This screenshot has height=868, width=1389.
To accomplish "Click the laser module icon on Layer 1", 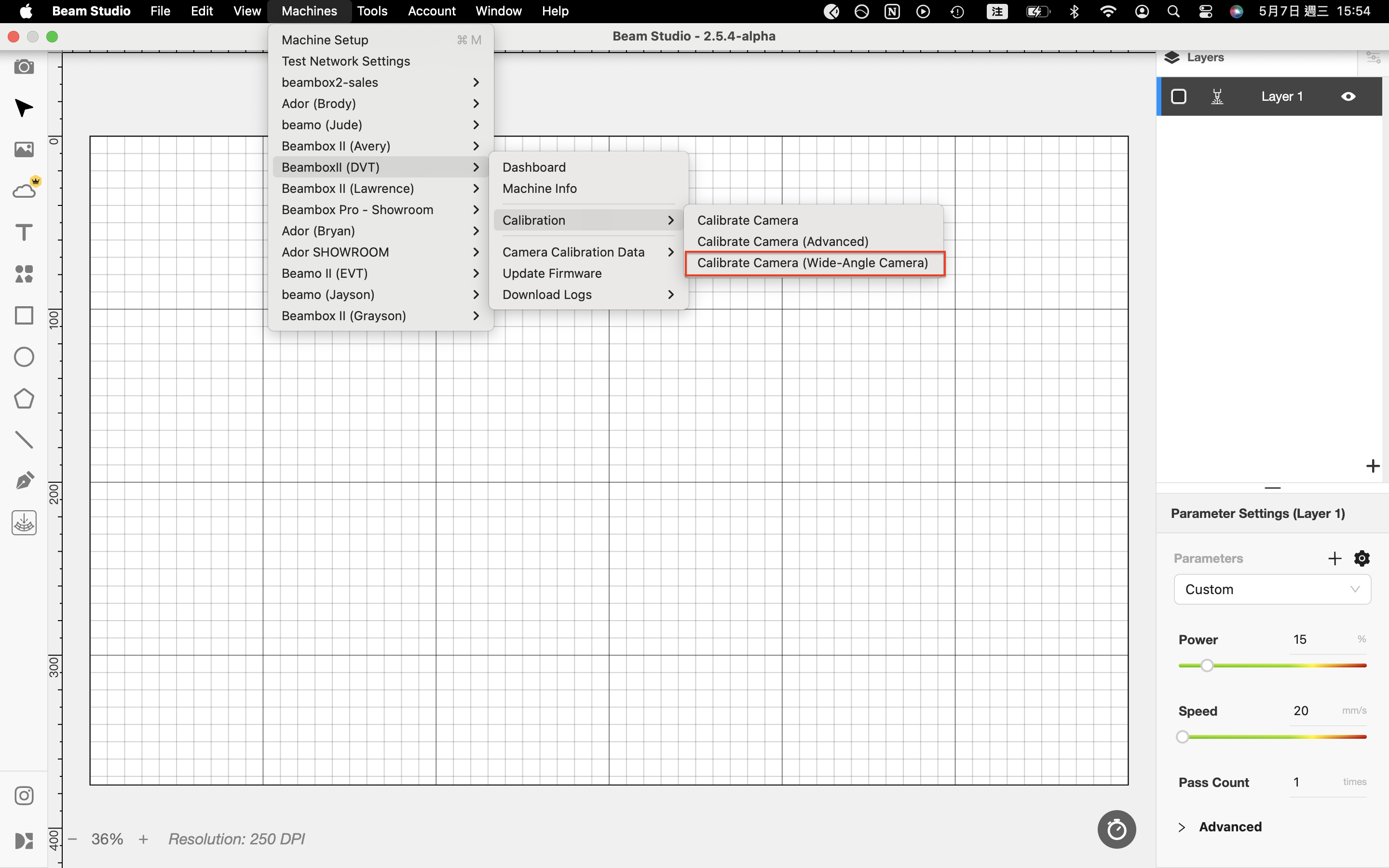I will click(1217, 96).
